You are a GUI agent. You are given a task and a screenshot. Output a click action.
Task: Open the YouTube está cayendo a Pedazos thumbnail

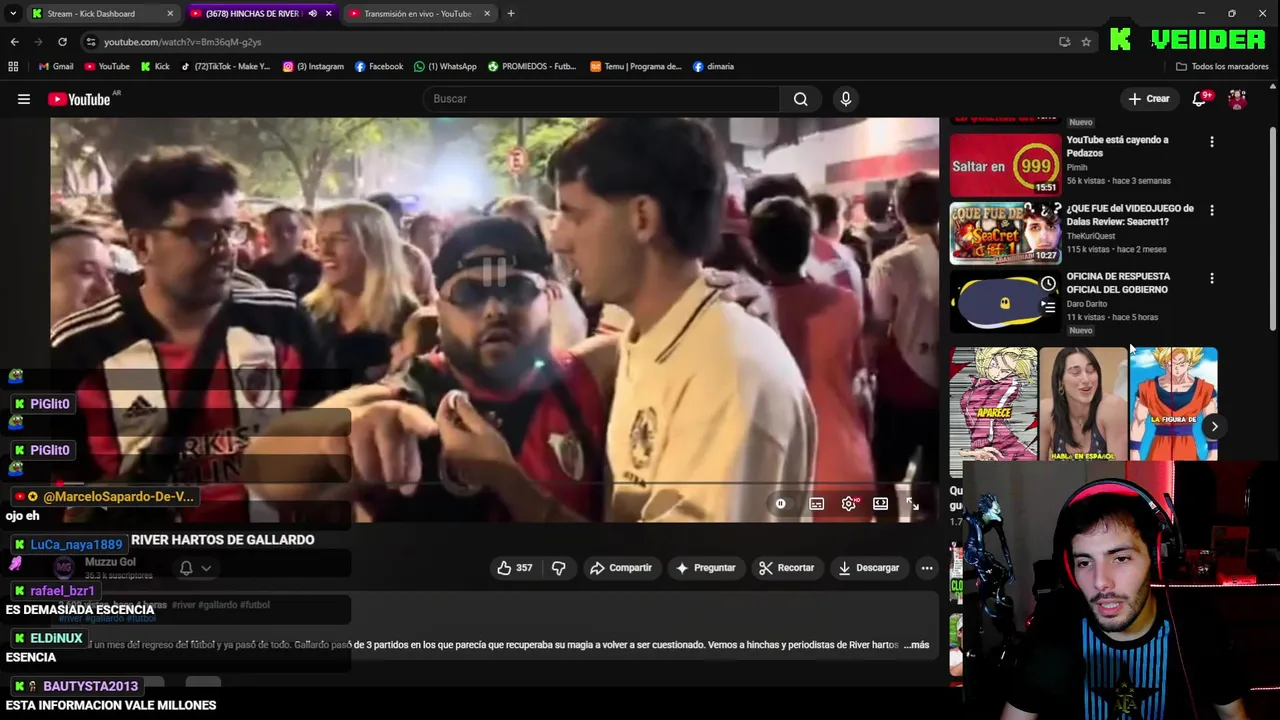click(1005, 165)
